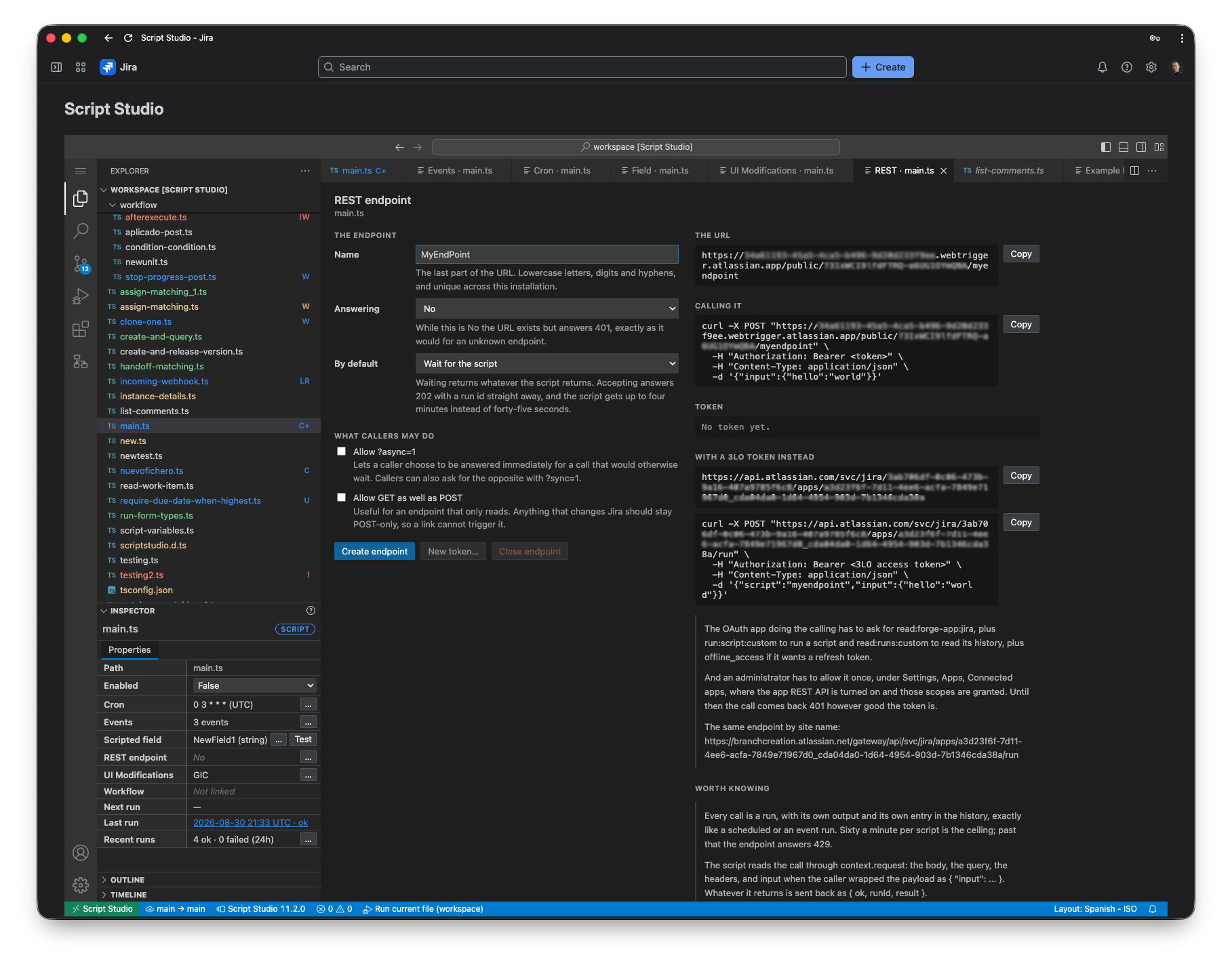
Task: Open Source Control with 12 badge
Action: tap(81, 264)
